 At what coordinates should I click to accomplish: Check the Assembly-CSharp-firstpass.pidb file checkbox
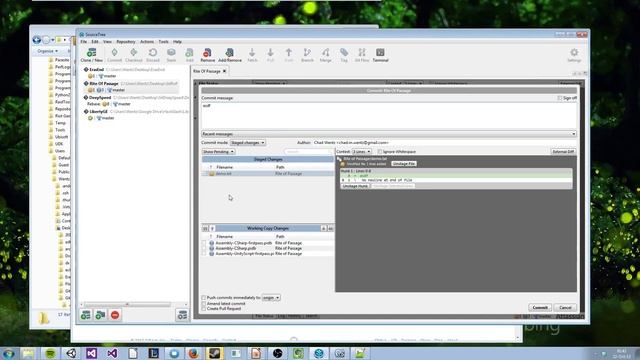click(204, 243)
